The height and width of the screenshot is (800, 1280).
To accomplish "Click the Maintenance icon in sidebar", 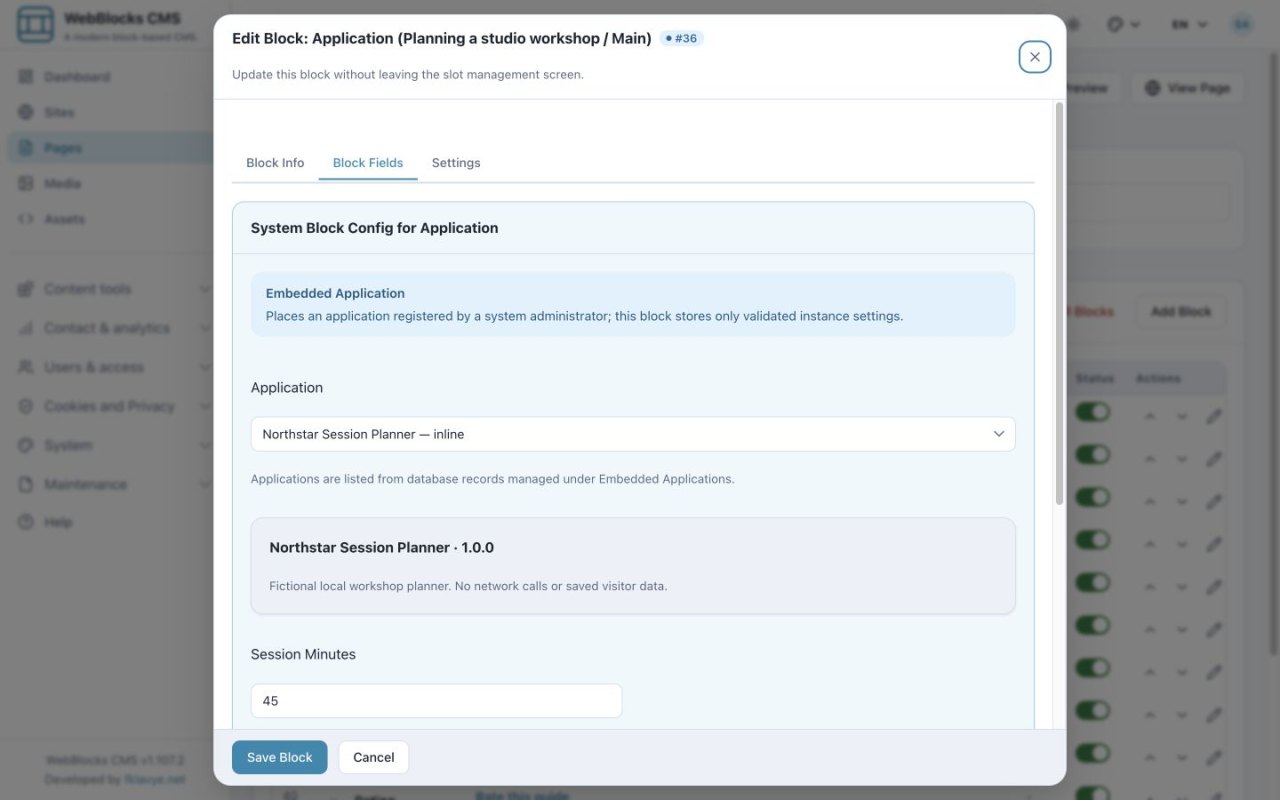I will tap(26, 484).
